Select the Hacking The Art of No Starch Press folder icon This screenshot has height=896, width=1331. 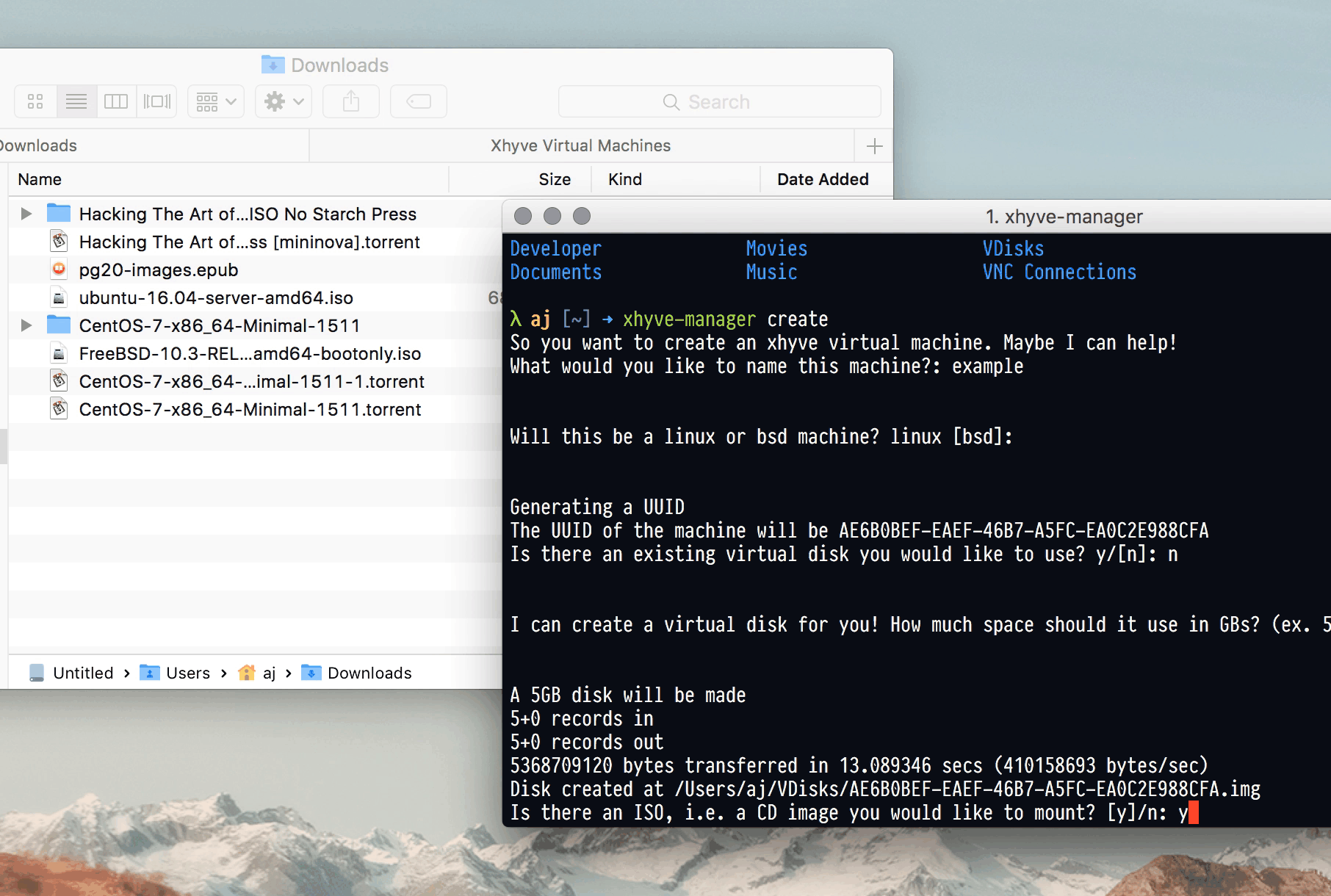[x=59, y=214]
